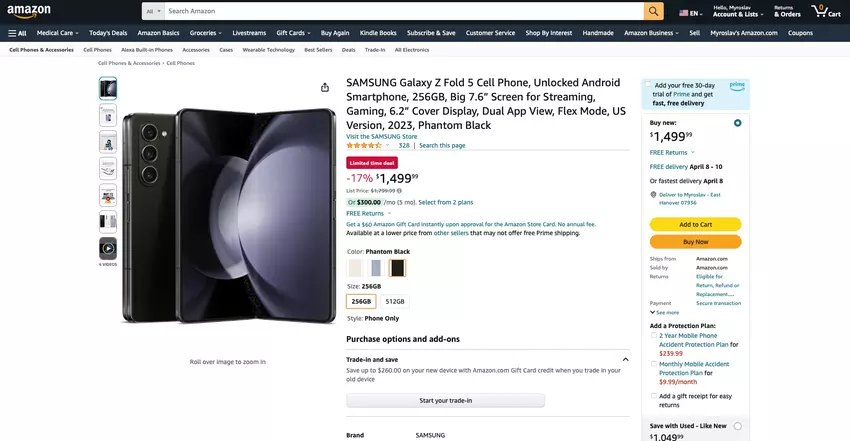Click the Add to Cart button
850x441 pixels.
[695, 224]
